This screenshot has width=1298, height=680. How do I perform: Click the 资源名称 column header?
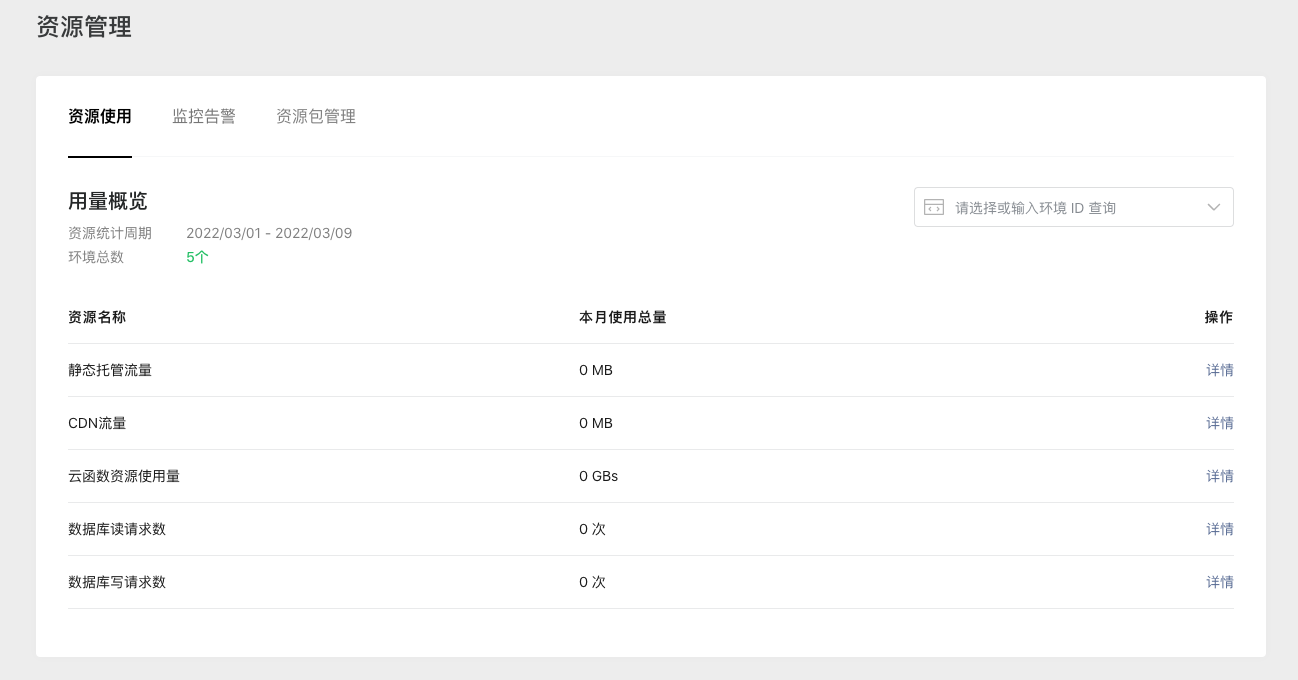tap(97, 317)
